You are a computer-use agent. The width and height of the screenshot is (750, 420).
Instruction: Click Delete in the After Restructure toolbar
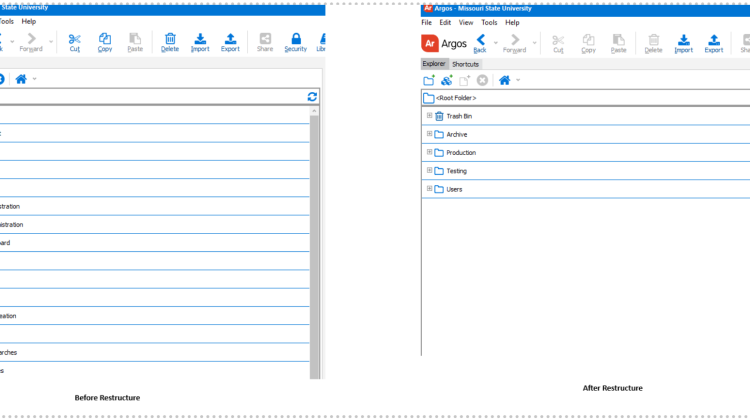[x=653, y=43]
